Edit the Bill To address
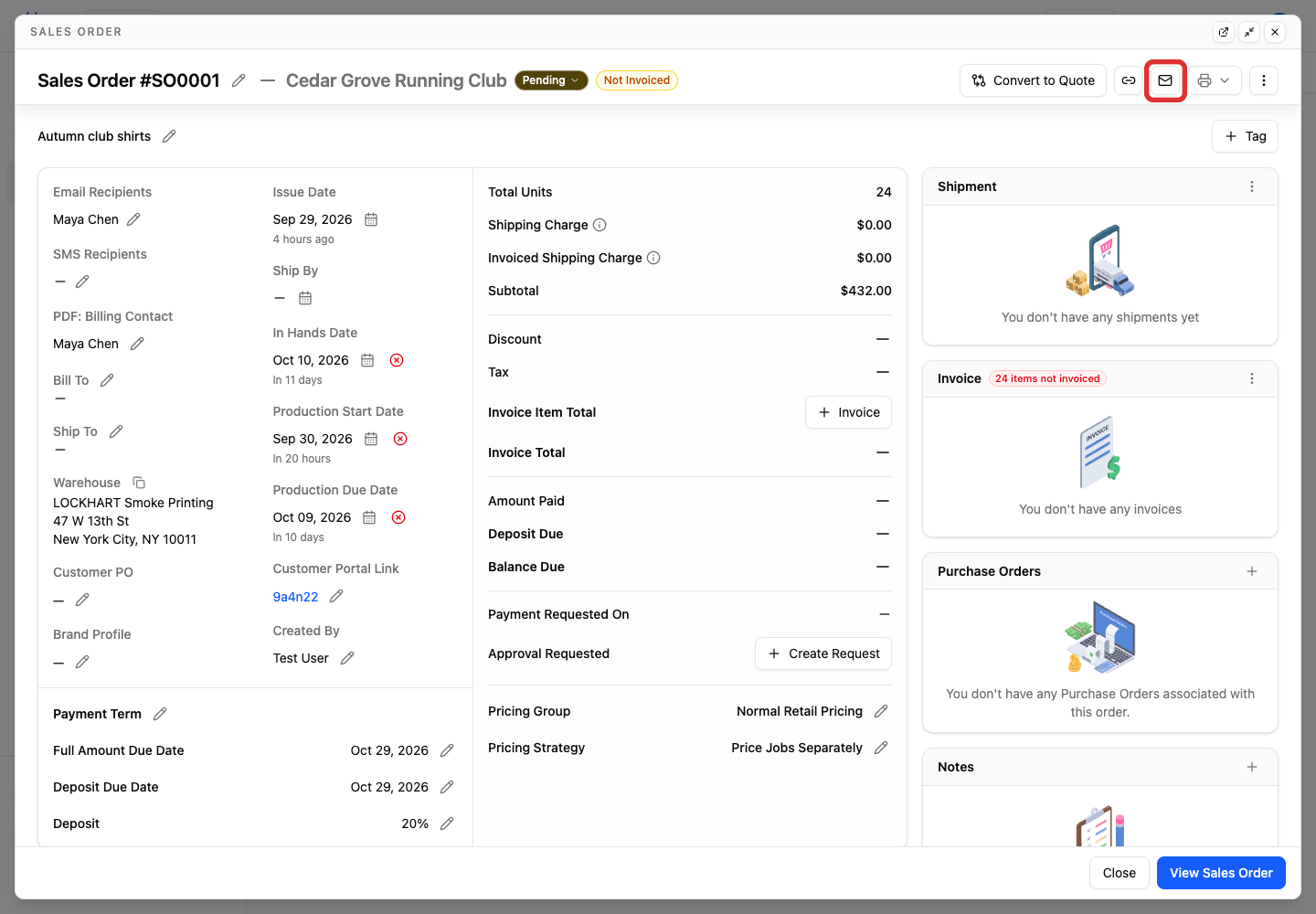The width and height of the screenshot is (1316, 914). click(107, 380)
